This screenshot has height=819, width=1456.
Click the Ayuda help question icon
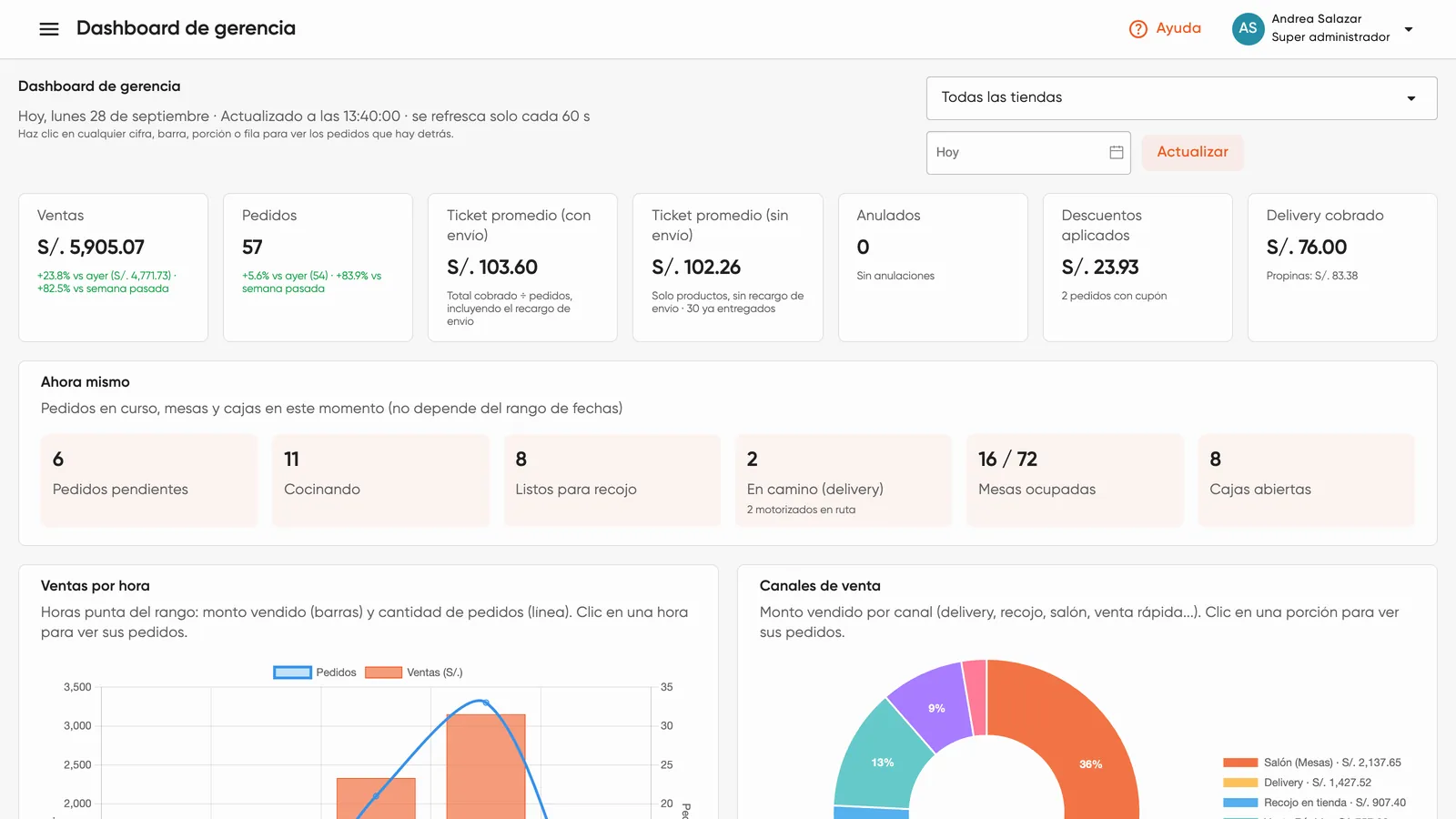click(1137, 29)
